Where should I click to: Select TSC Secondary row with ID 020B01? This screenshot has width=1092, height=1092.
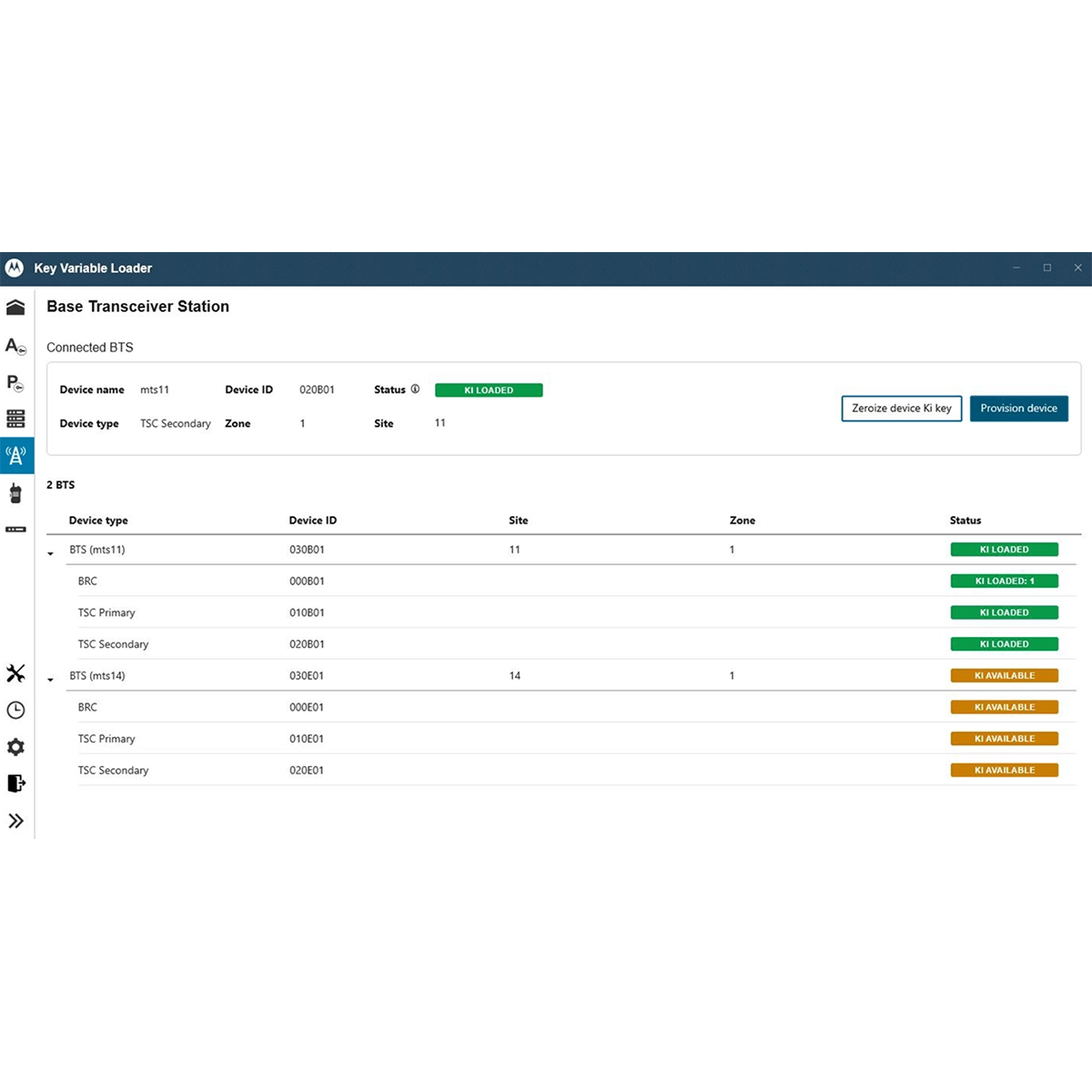click(x=577, y=644)
